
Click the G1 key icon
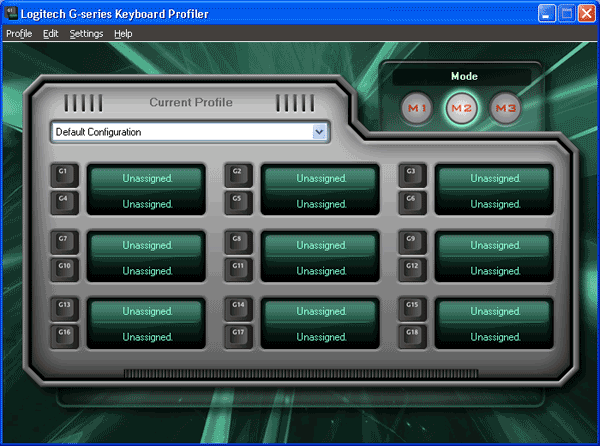click(65, 175)
